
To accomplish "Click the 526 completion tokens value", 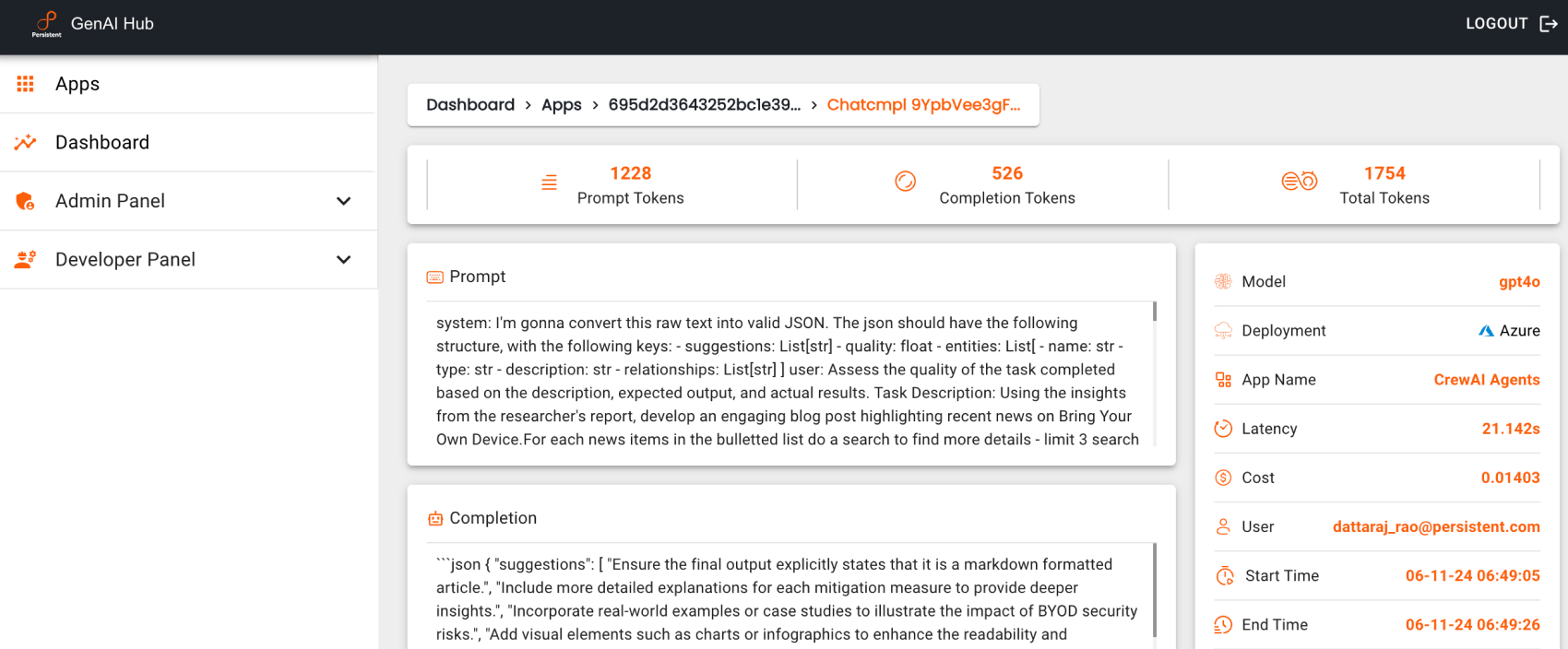I will click(x=1007, y=173).
